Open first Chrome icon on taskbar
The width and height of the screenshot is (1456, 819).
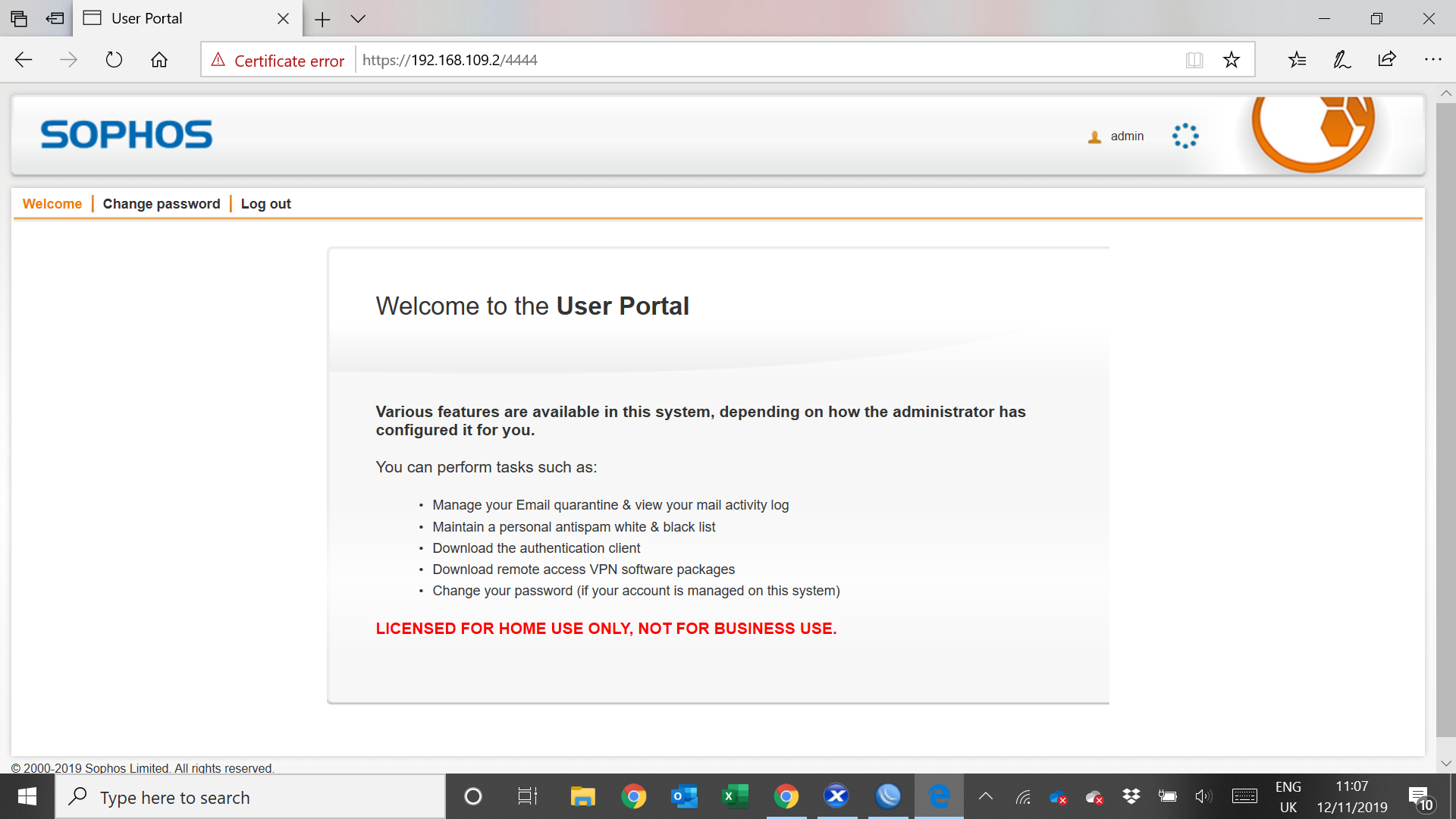coord(634,797)
